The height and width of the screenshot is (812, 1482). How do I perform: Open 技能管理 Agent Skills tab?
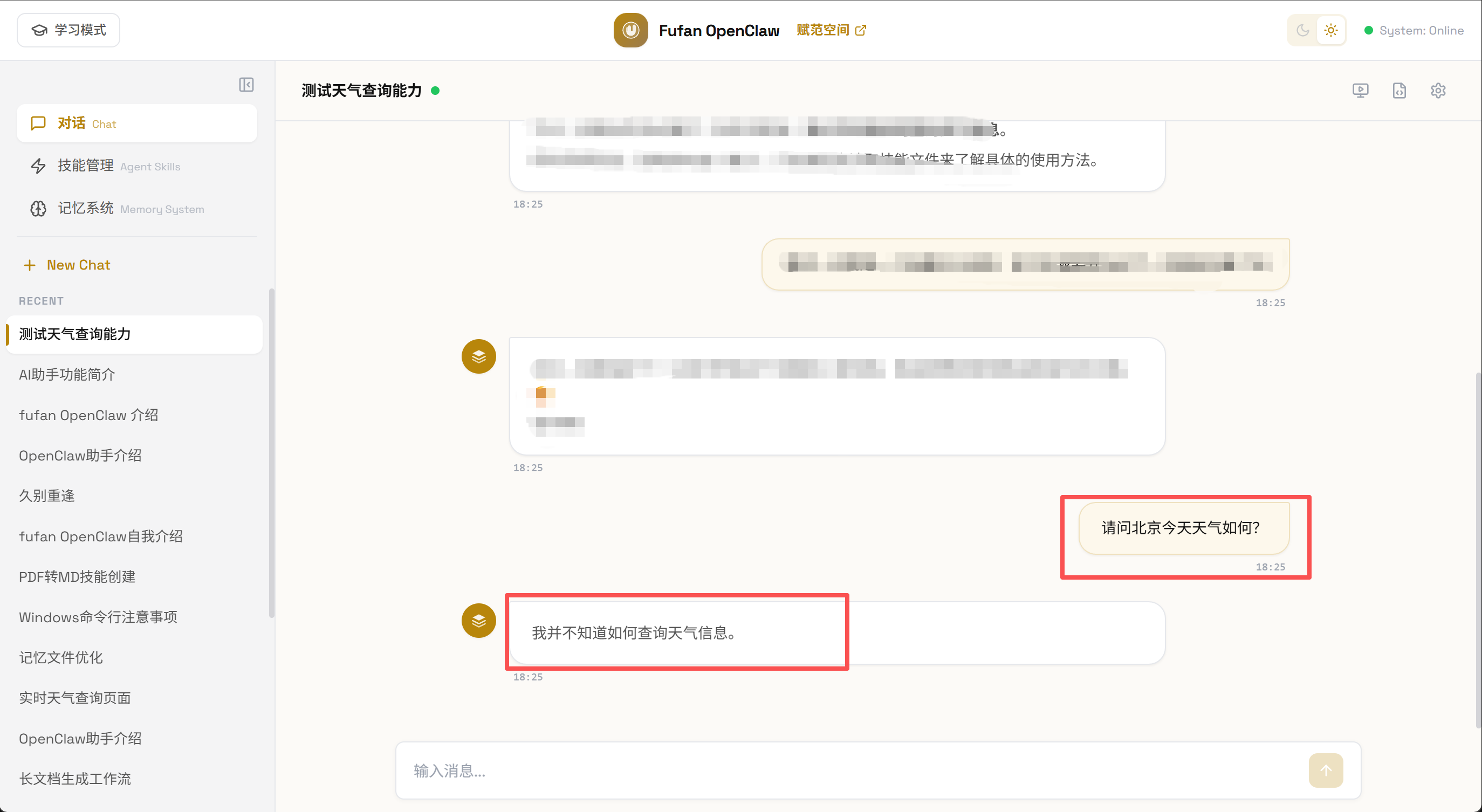point(137,166)
